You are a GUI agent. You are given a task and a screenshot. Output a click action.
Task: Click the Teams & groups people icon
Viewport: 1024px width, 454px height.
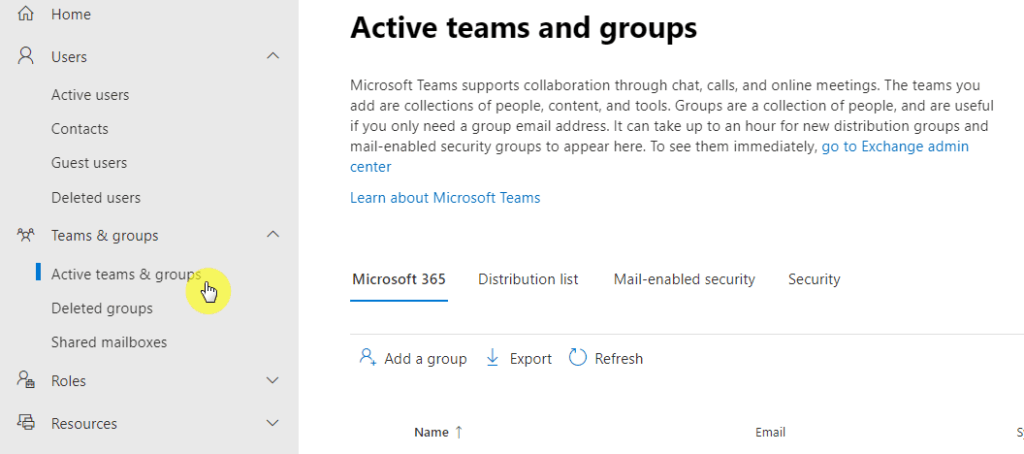click(x=25, y=235)
